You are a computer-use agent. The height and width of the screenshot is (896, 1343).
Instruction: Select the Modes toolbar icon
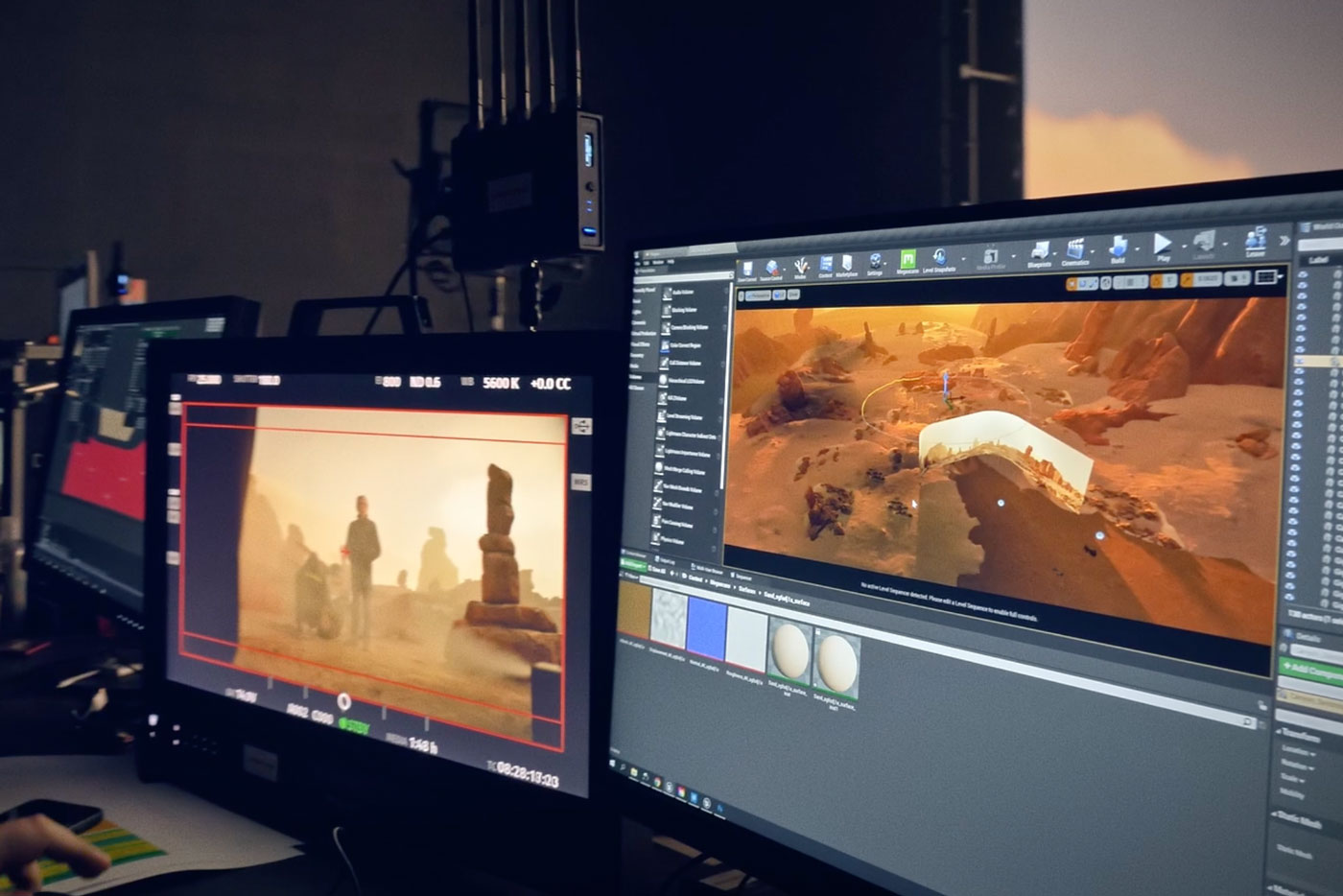click(800, 266)
